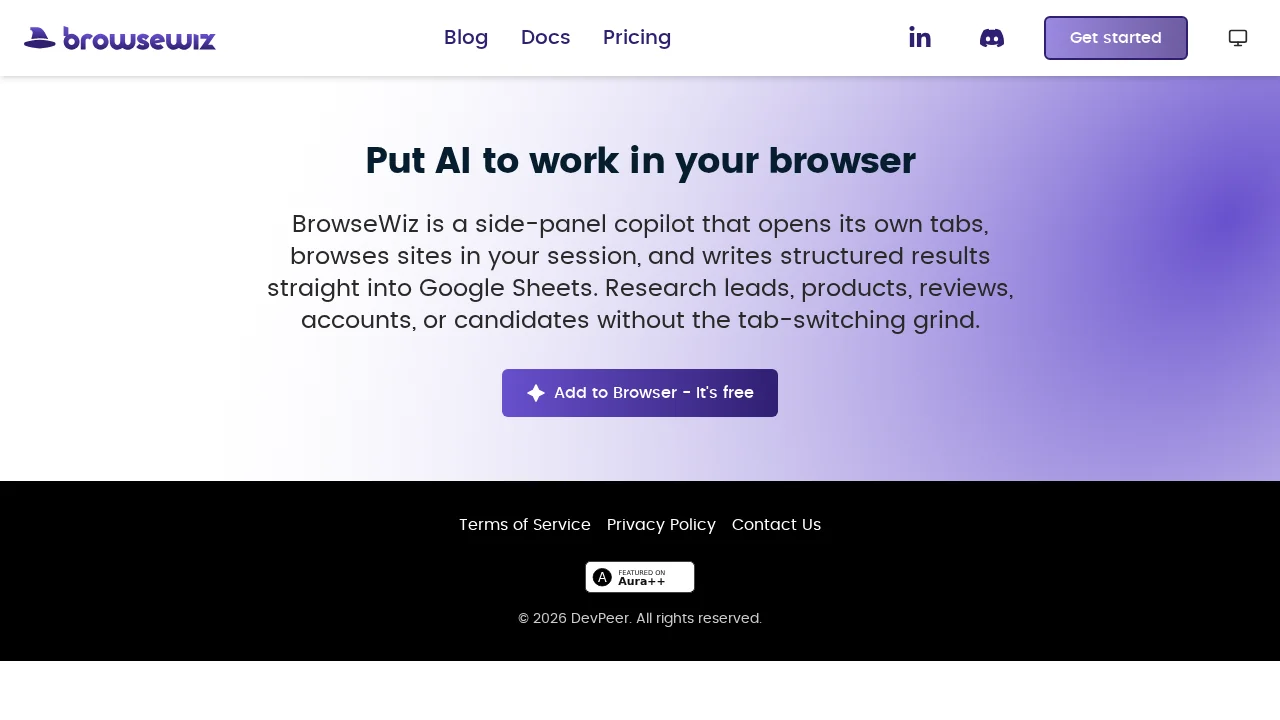Click the monitor display icon top right
This screenshot has width=1280, height=720.
click(1237, 36)
